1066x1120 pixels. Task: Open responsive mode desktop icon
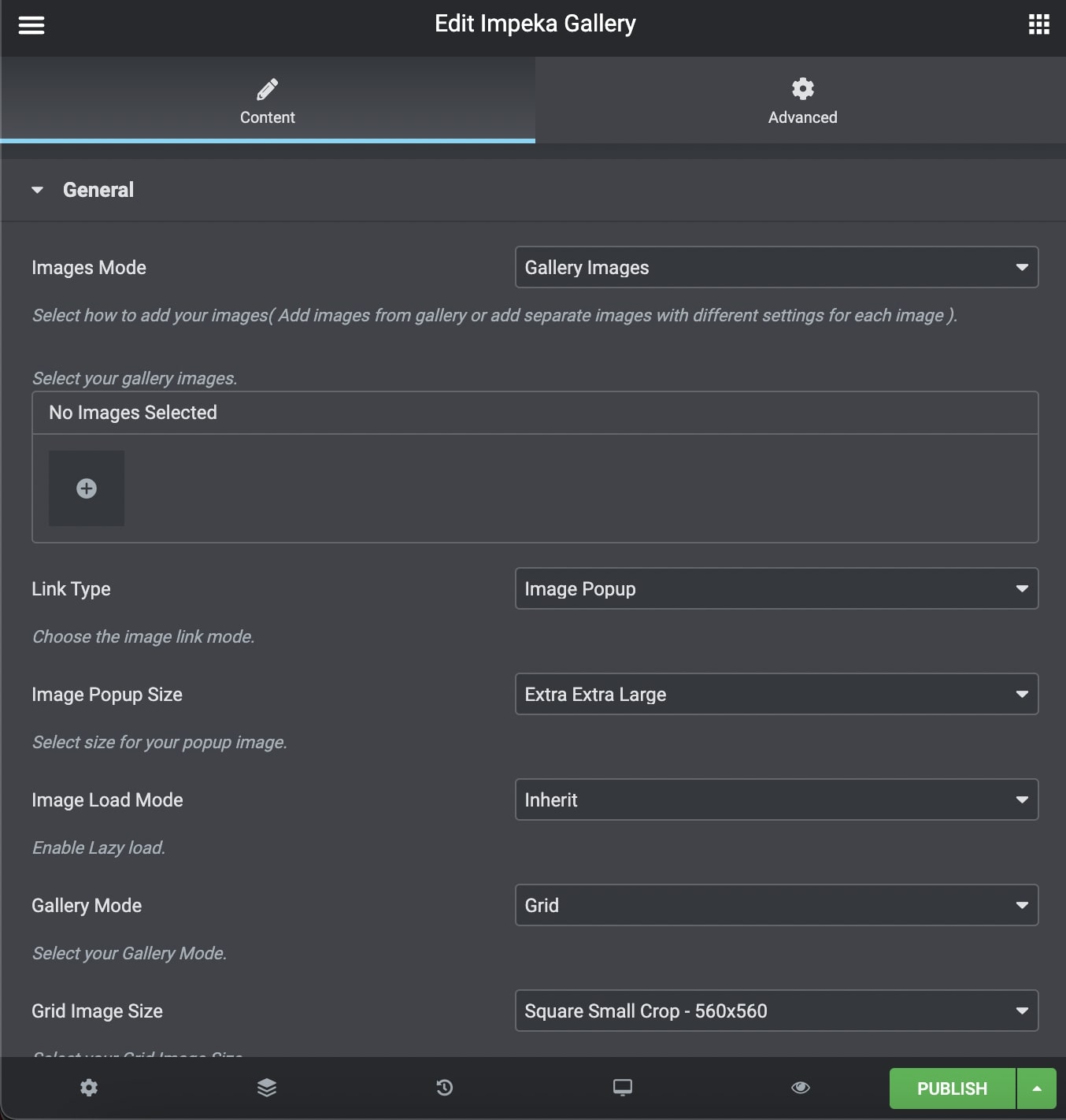[x=623, y=1088]
